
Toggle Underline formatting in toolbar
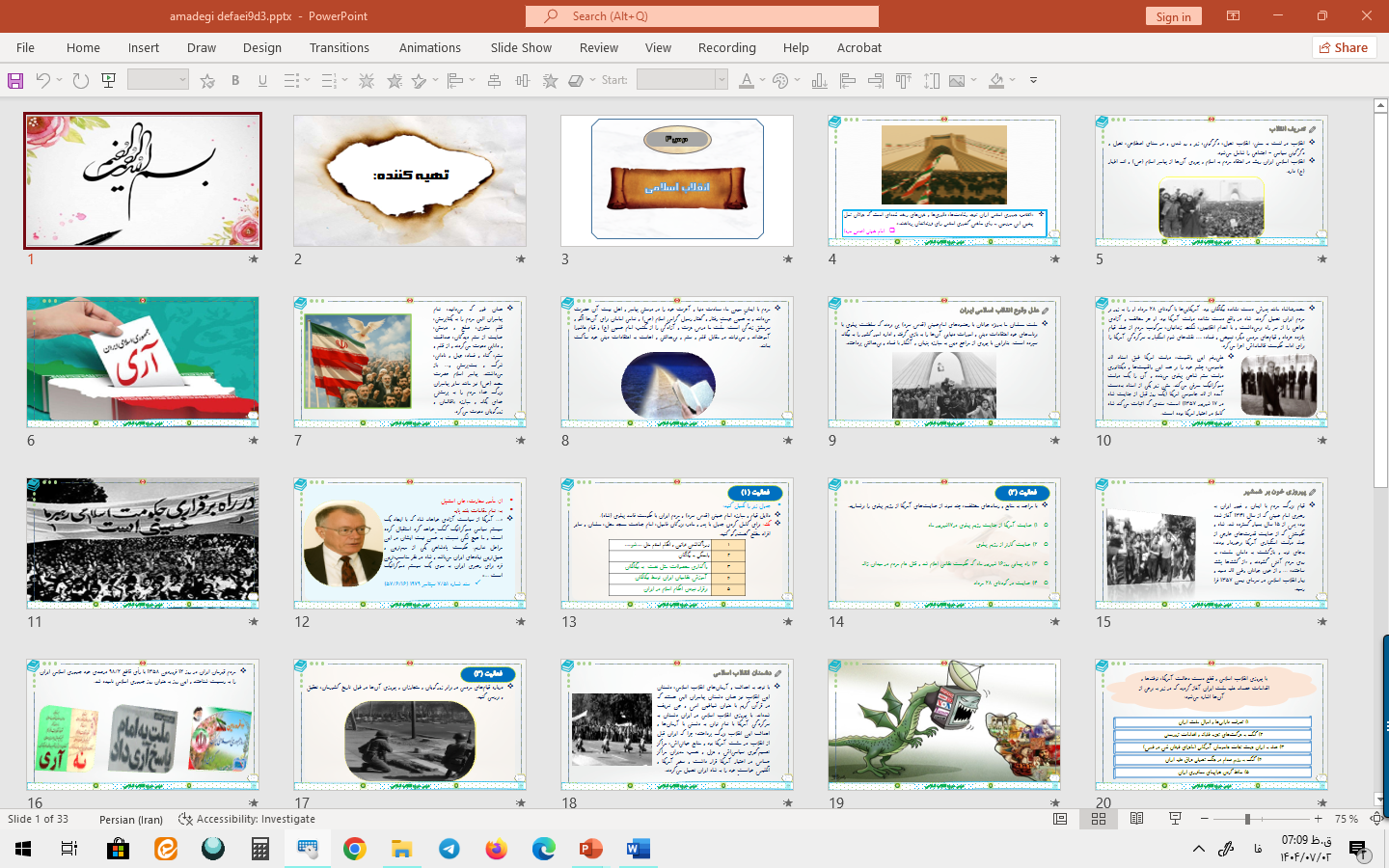tap(262, 81)
